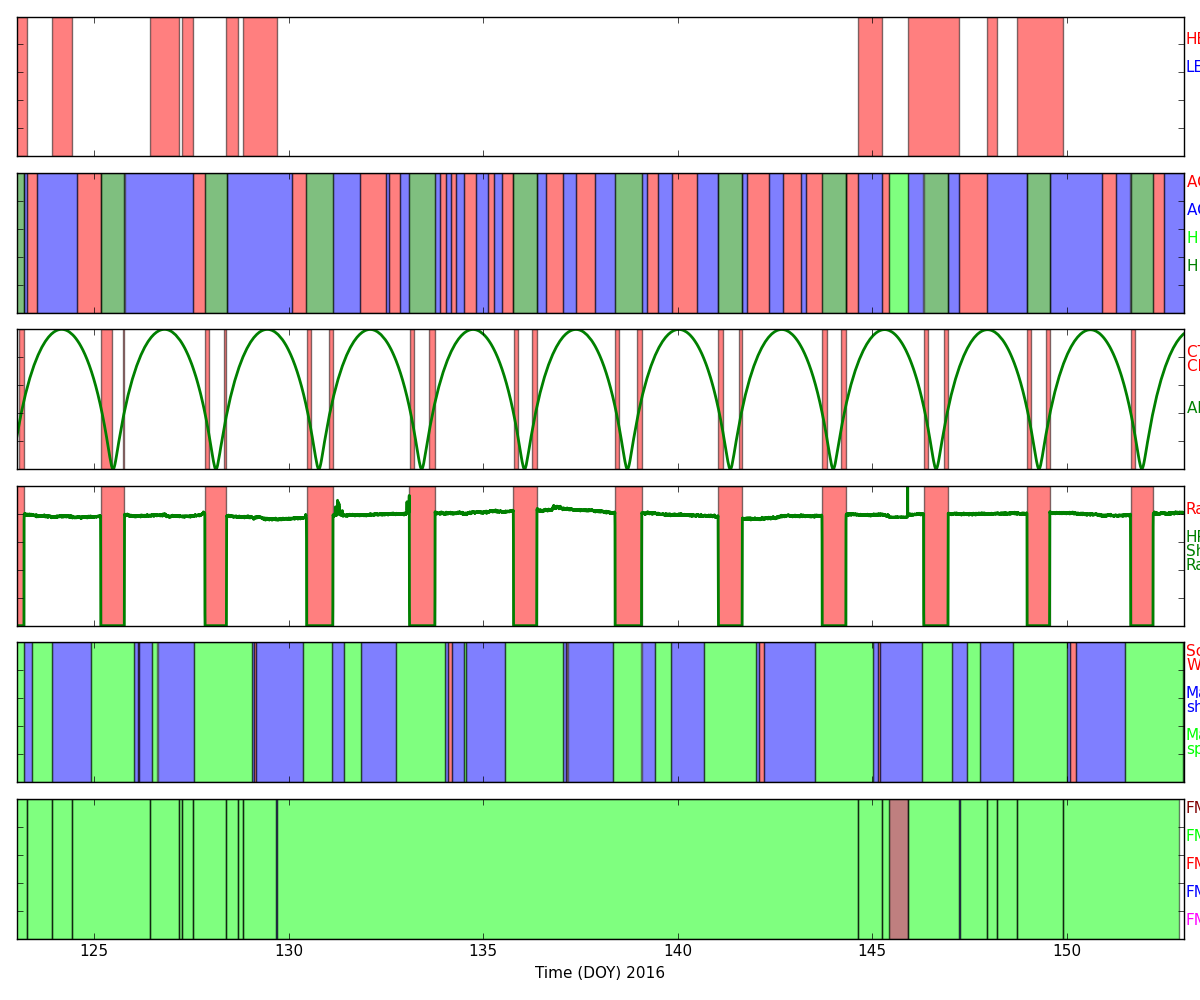Screen dimensions: 1200x1000
Task: Click the 125 tick label on time axis
Action: tap(94, 950)
